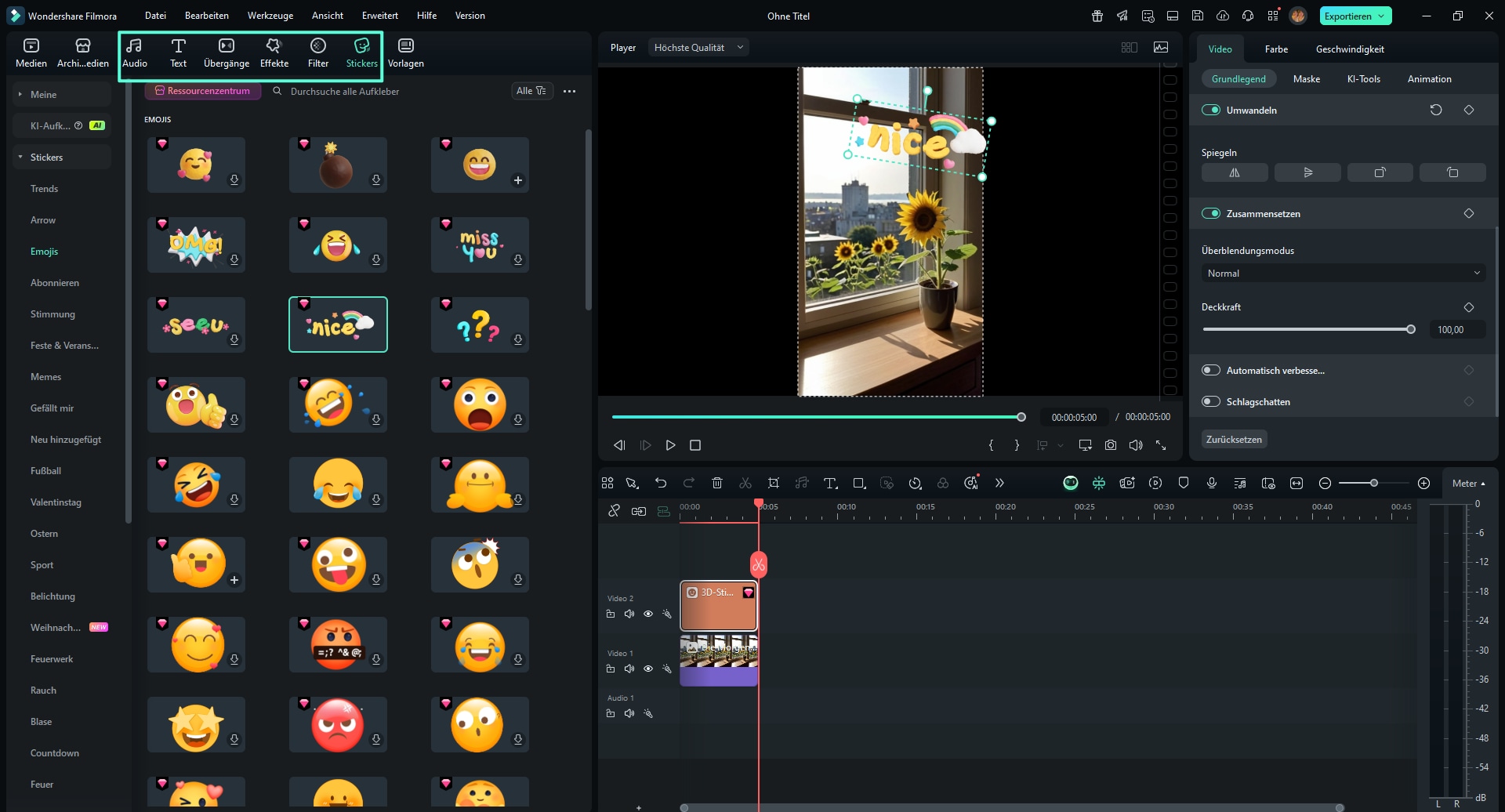Click the Deckkraft opacity slider handle
This screenshot has height=812, width=1505.
point(1411,329)
